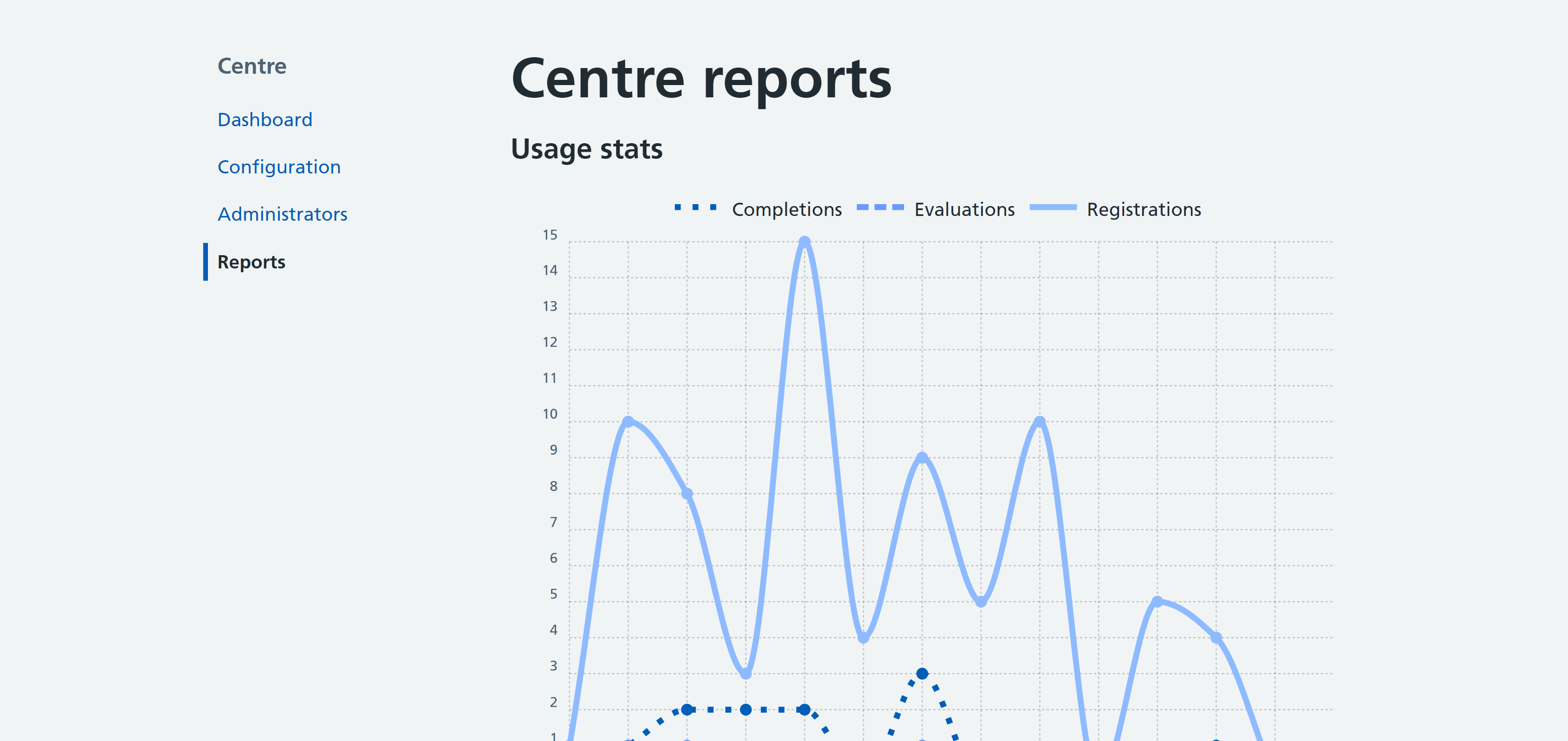Toggle the Registrations legend label
The height and width of the screenshot is (741, 1568).
click(x=1144, y=209)
